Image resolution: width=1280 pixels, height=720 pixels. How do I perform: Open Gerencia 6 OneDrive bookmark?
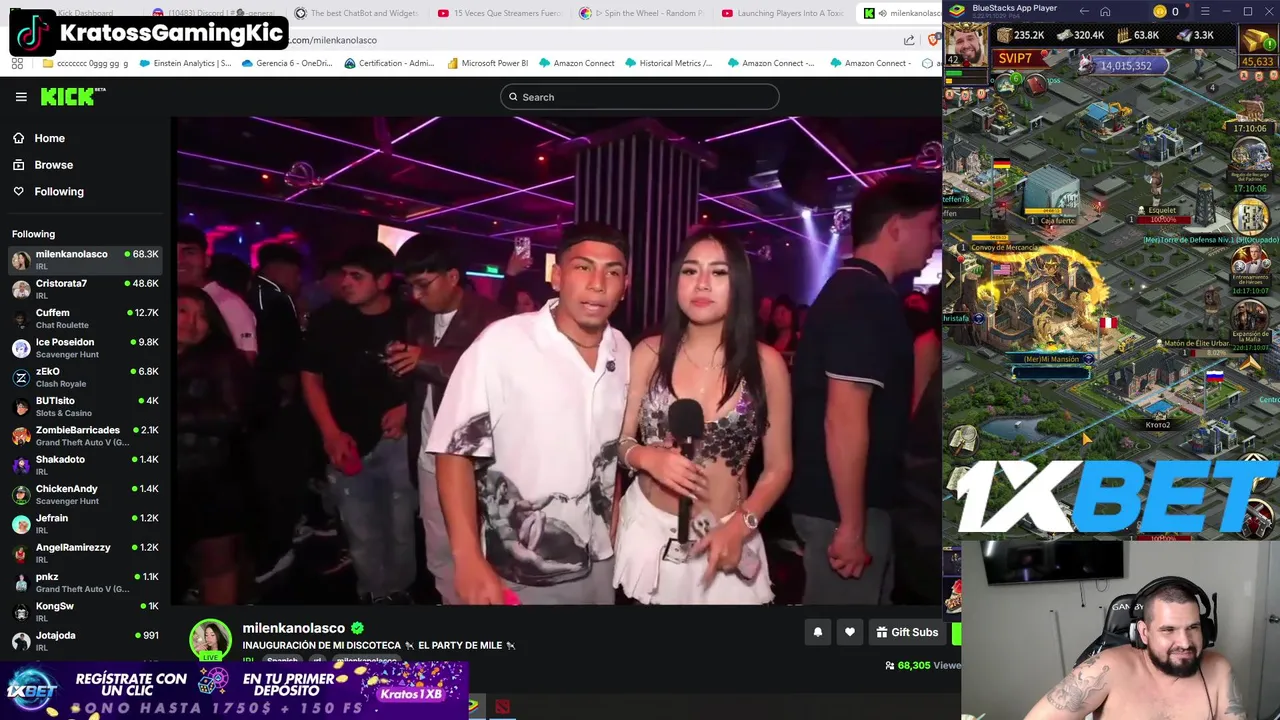(x=287, y=63)
